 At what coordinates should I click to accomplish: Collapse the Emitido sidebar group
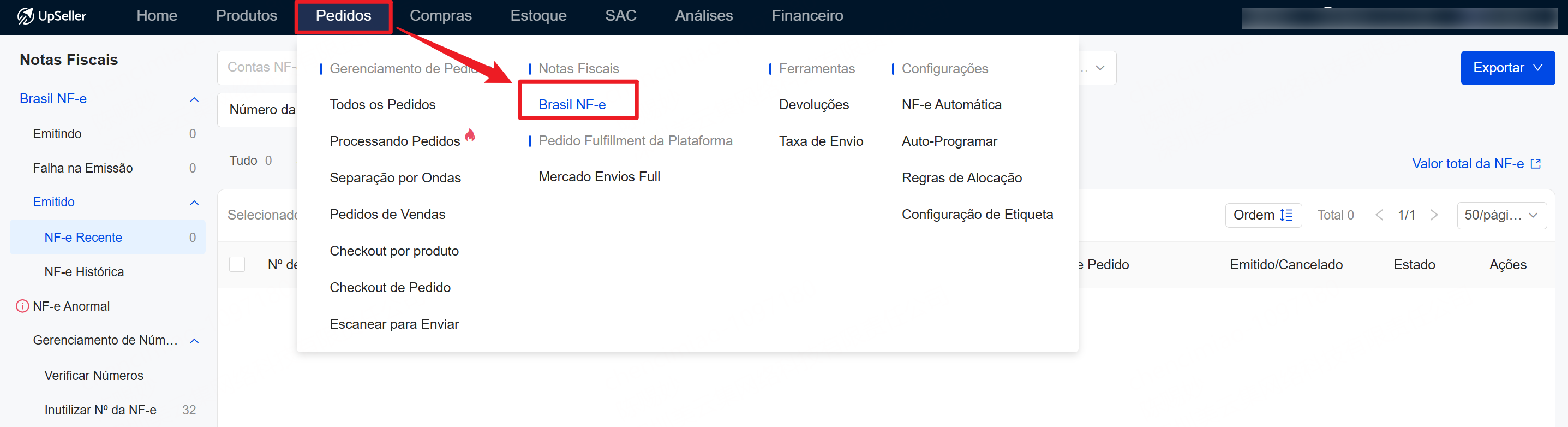point(194,202)
